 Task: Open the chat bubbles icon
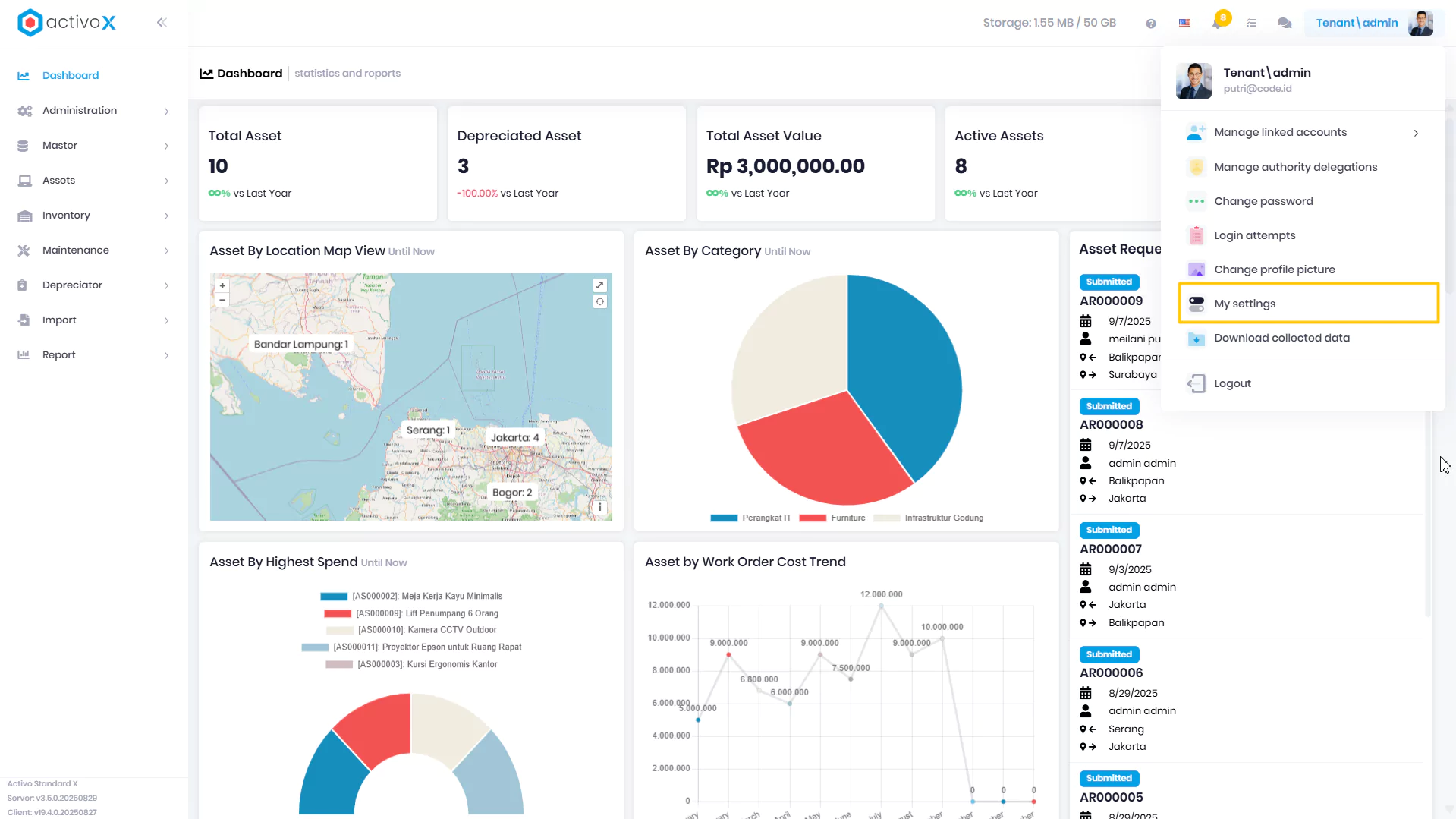(x=1285, y=23)
